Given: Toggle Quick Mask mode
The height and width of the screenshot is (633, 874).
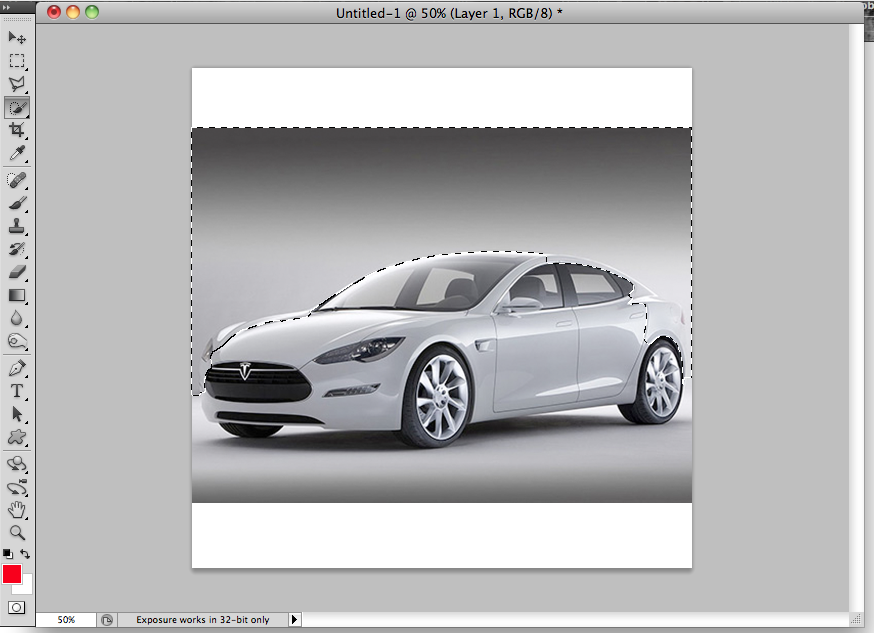Looking at the screenshot, I should pos(16,608).
